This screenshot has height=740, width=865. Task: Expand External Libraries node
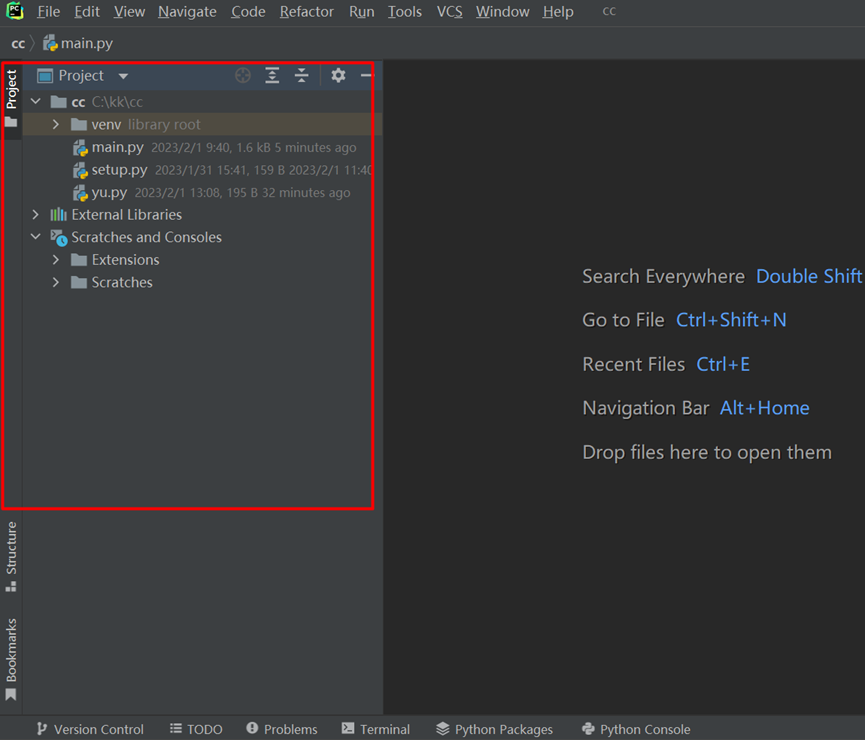tap(36, 215)
